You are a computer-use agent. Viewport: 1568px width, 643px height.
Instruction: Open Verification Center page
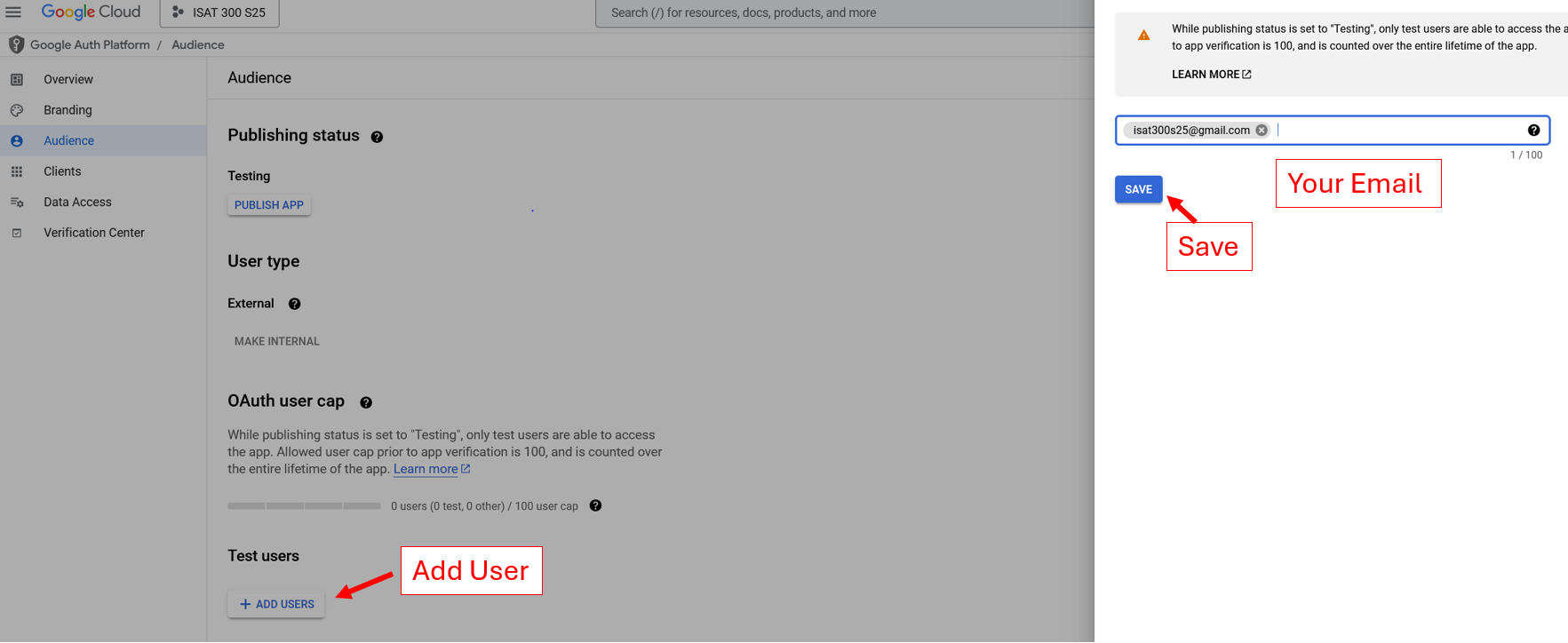coord(94,233)
